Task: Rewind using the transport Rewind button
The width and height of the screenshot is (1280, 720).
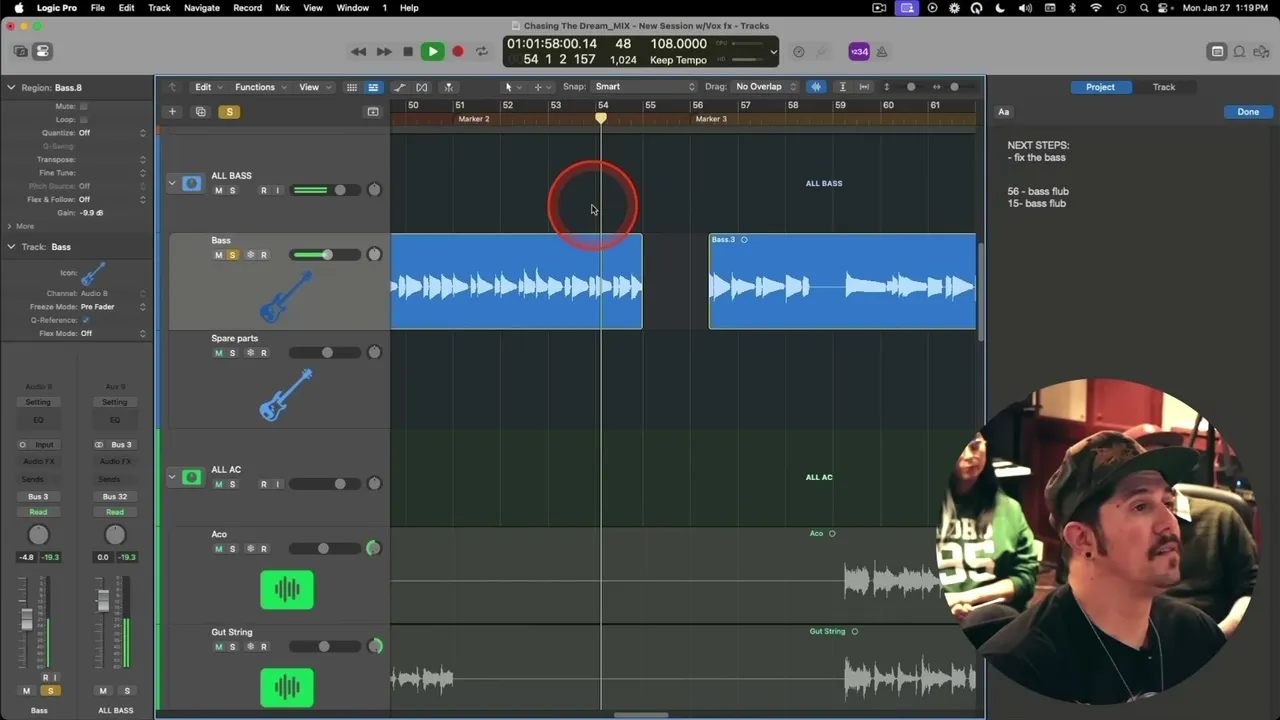Action: tap(358, 51)
